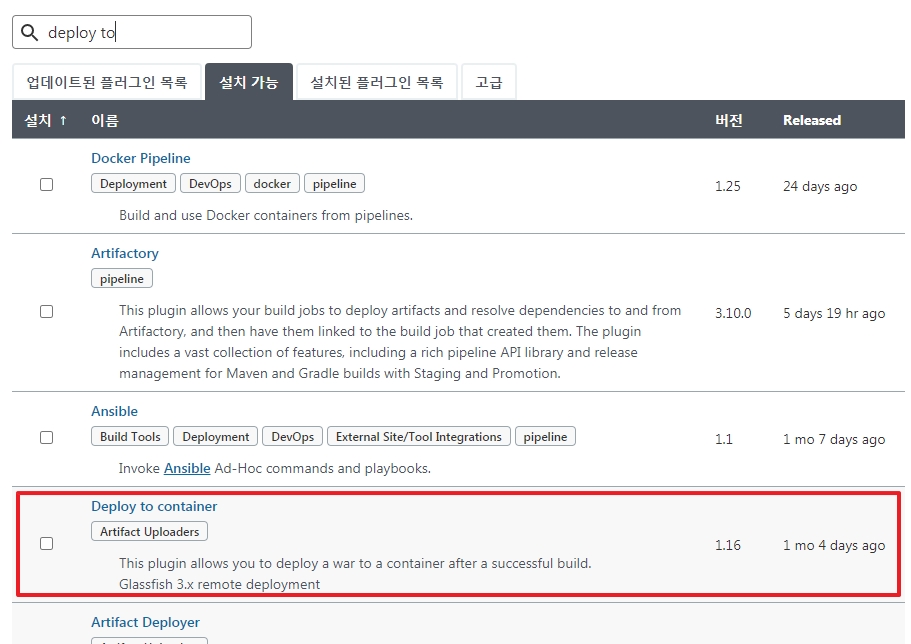Click 'Build and use Docker containers' description

point(266,216)
